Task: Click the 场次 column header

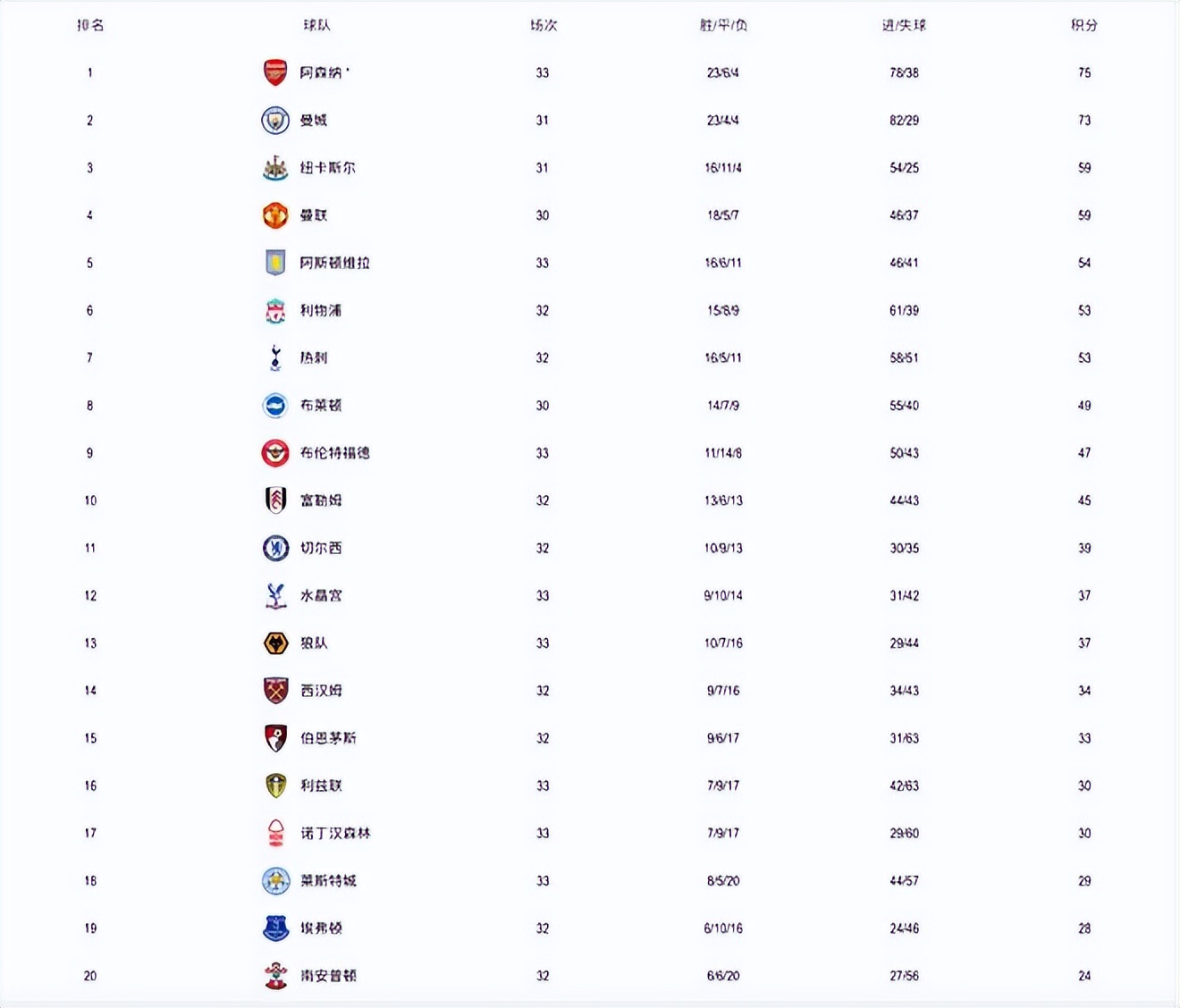Action: 543,25
